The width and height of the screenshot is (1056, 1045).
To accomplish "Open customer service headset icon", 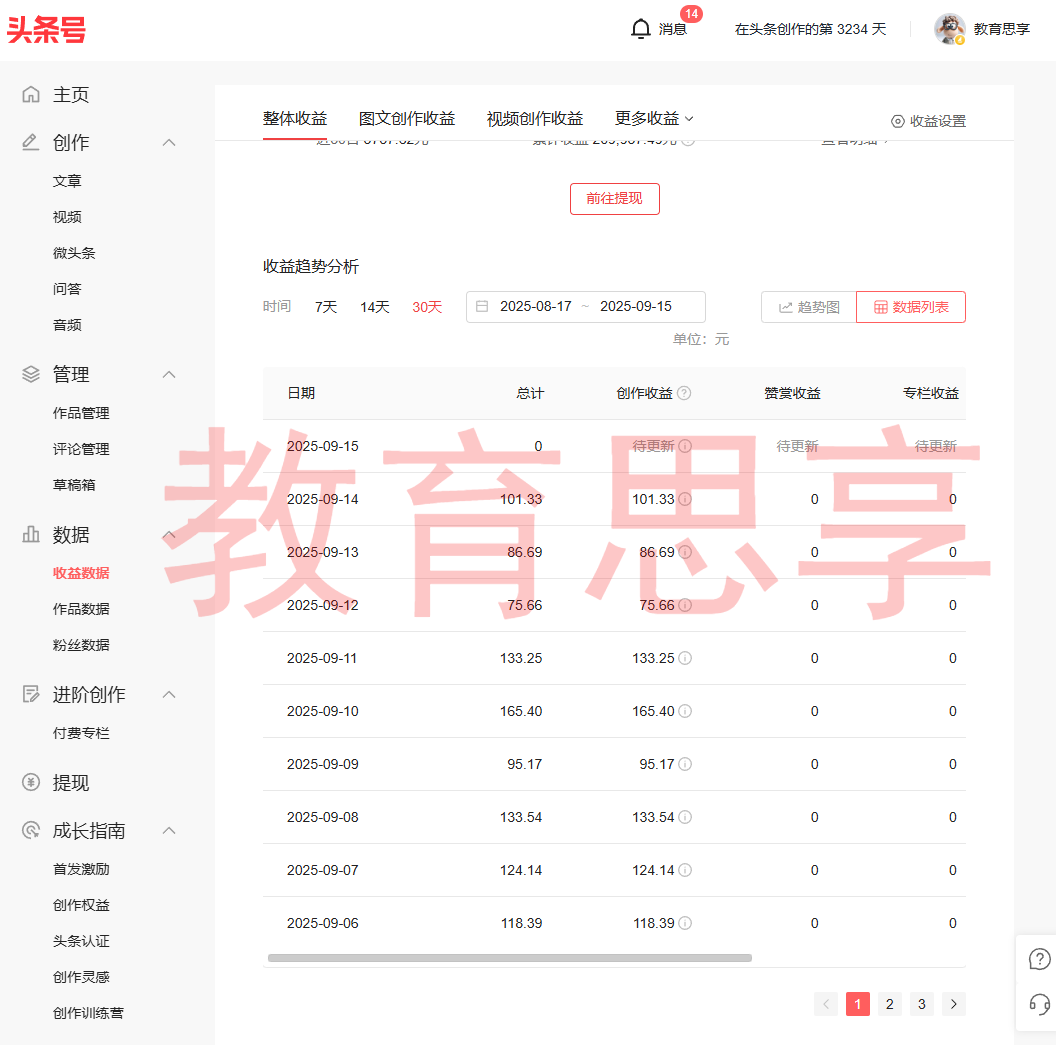I will click(x=1039, y=1004).
